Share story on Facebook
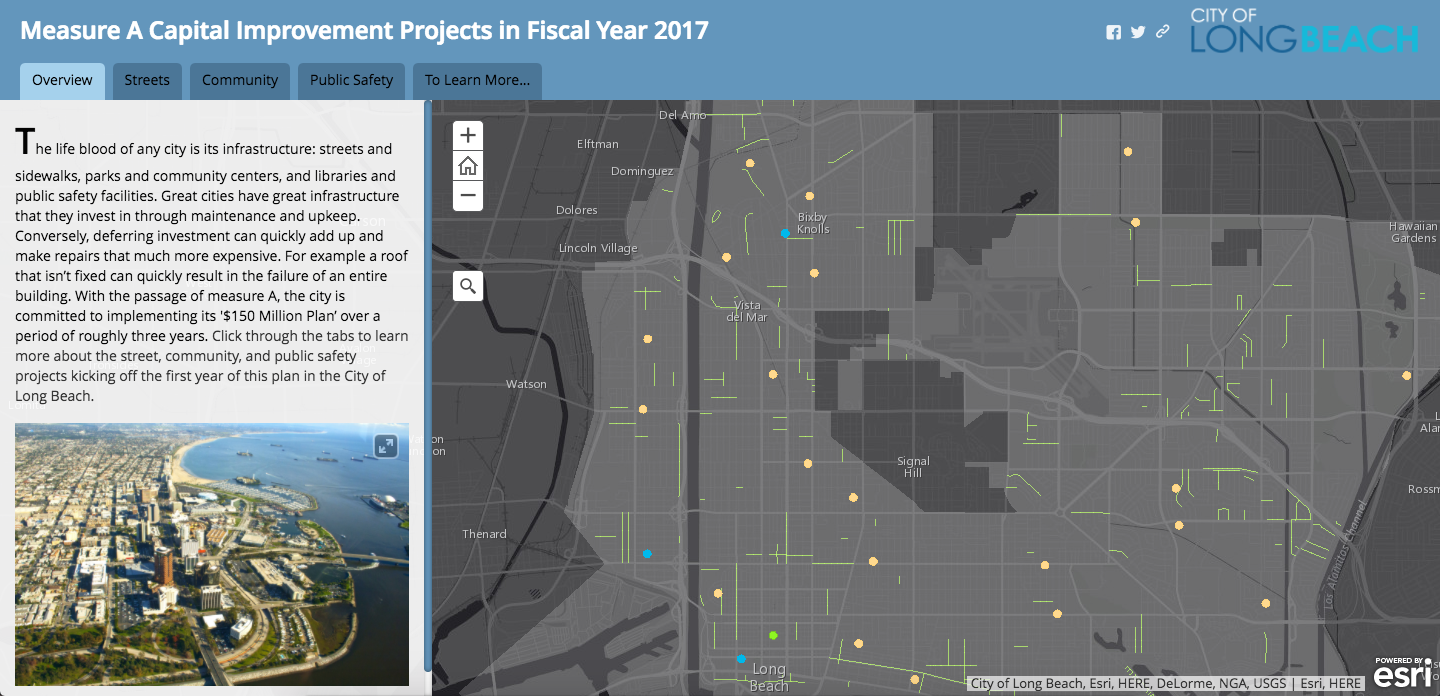The height and width of the screenshot is (696, 1440). click(1113, 32)
